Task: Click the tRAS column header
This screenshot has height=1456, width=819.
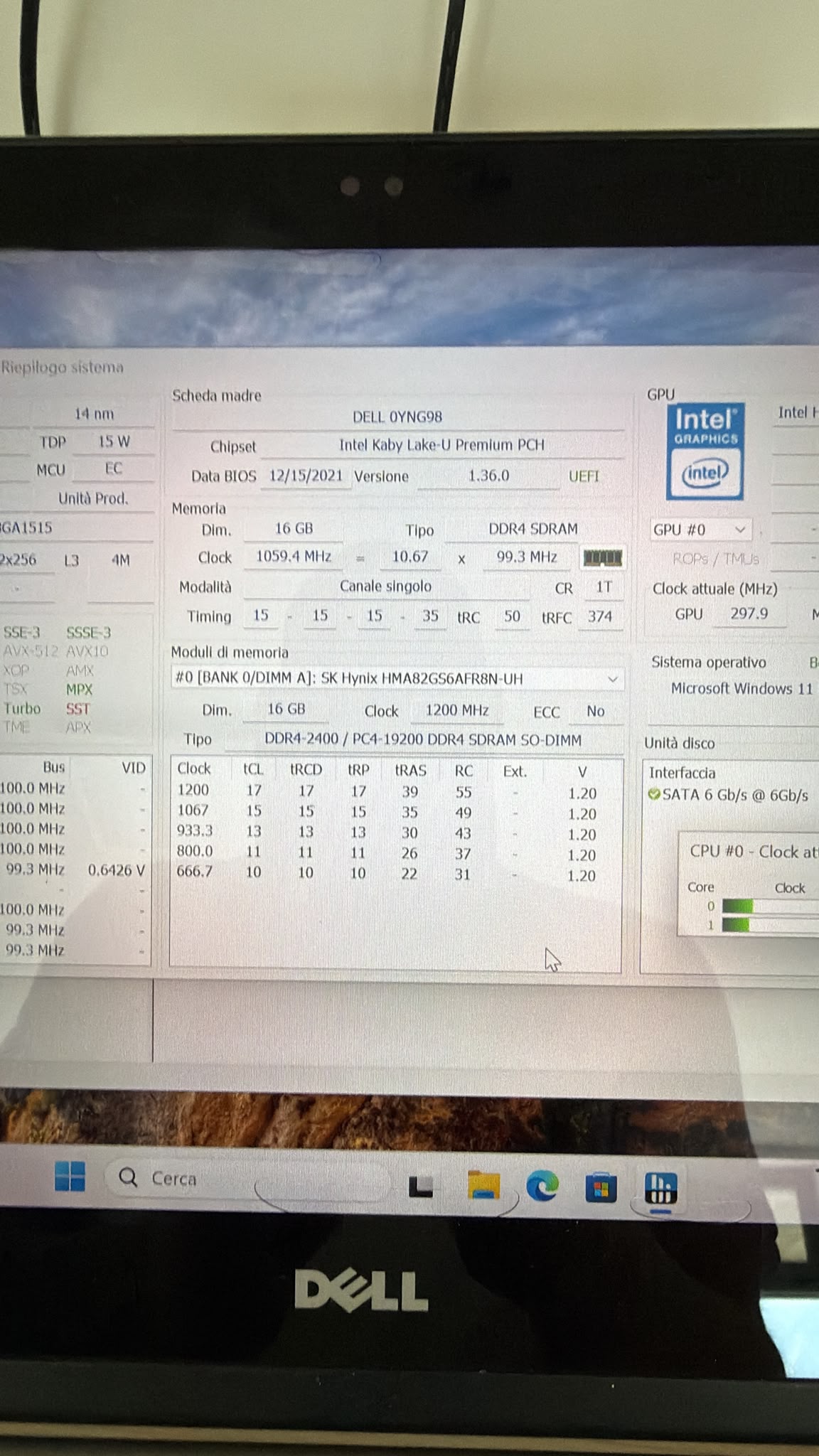Action: coord(410,770)
